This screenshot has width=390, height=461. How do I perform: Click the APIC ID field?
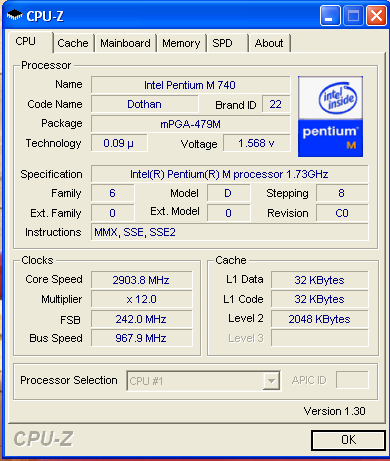coord(352,380)
